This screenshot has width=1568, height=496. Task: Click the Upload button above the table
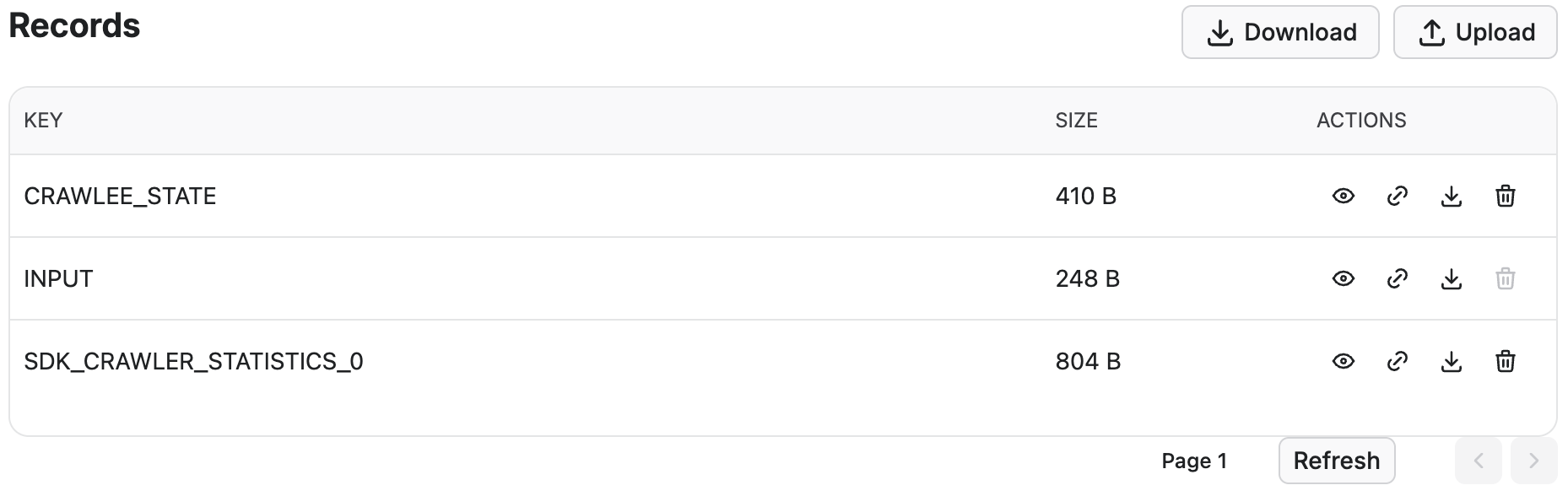(x=1474, y=33)
